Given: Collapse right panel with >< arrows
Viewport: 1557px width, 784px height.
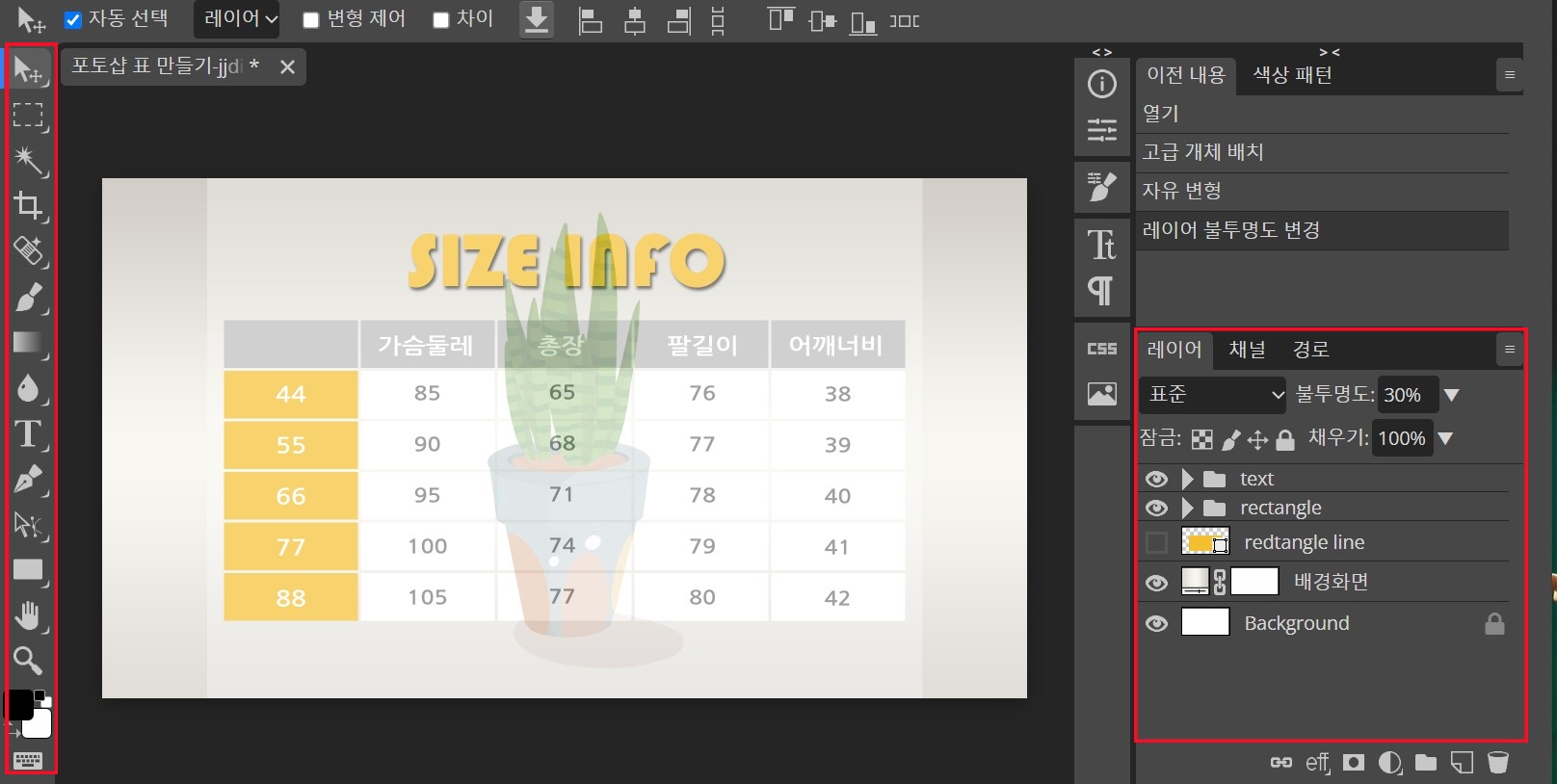Looking at the screenshot, I should click(1330, 52).
